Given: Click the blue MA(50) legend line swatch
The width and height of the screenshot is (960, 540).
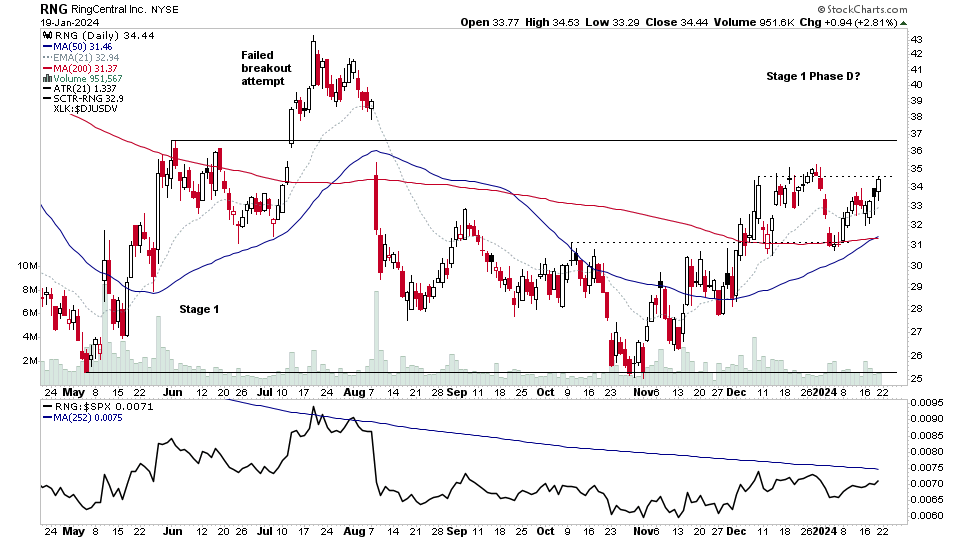Looking at the screenshot, I should pyautogui.click(x=47, y=47).
